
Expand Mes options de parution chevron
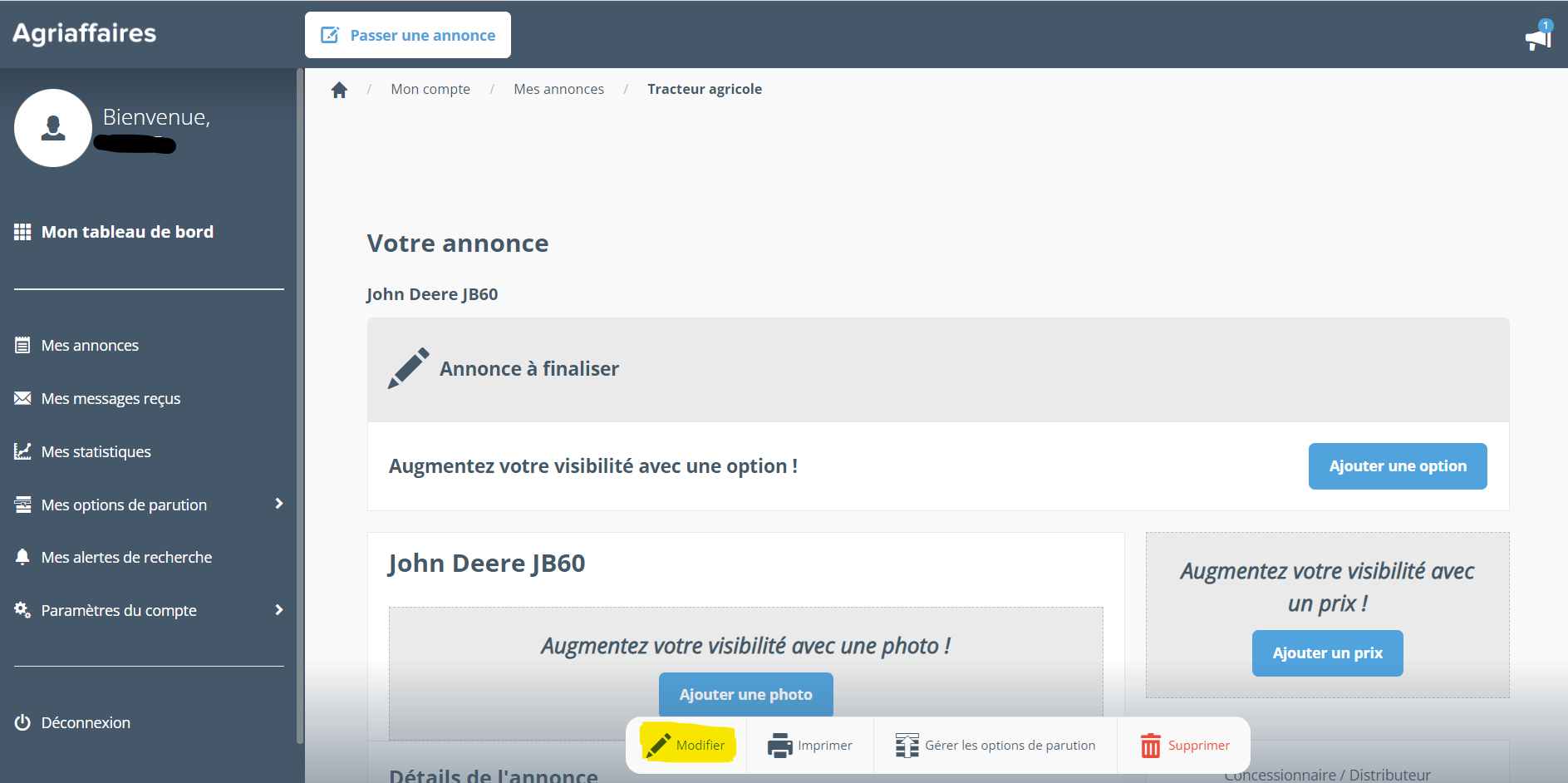point(279,504)
